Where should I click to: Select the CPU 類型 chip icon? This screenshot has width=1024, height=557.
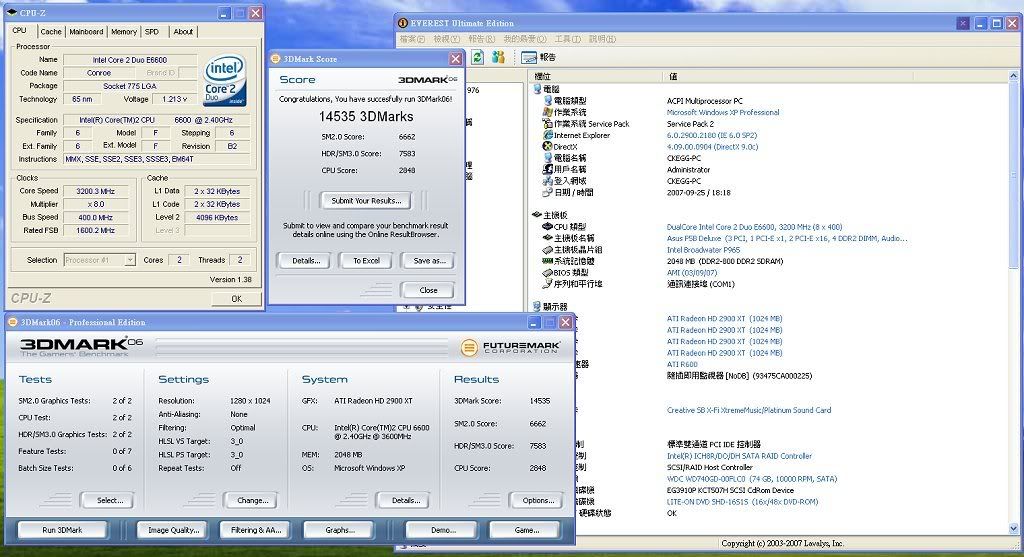click(x=548, y=227)
